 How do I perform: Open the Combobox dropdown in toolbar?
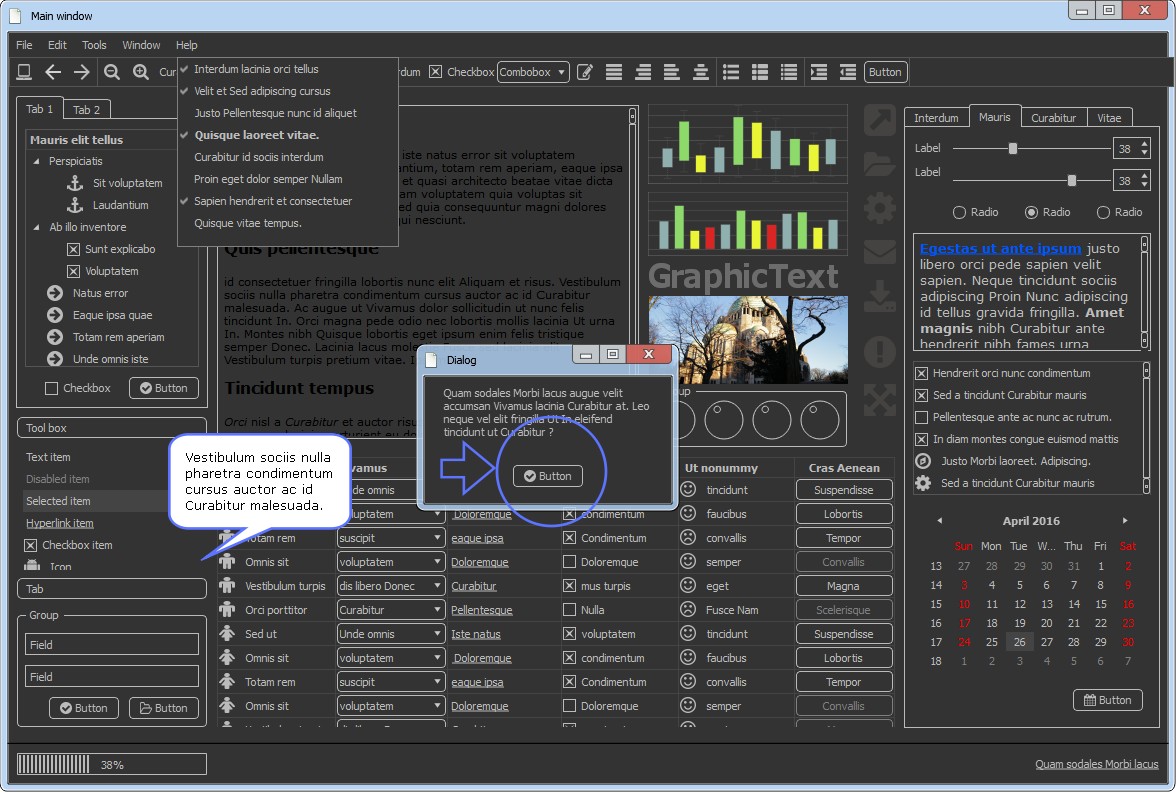(533, 72)
